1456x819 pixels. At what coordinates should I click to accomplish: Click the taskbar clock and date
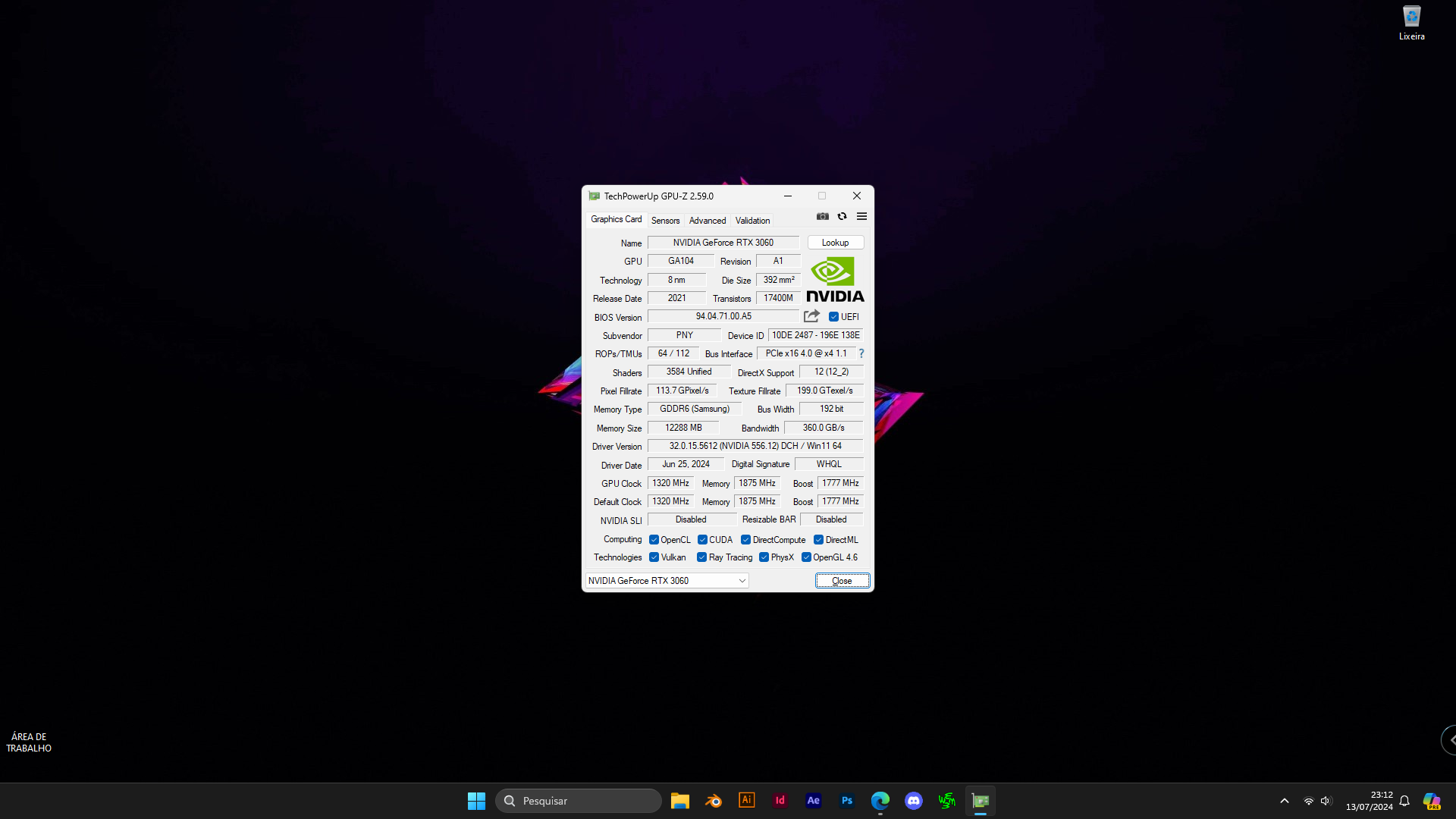pos(1369,801)
